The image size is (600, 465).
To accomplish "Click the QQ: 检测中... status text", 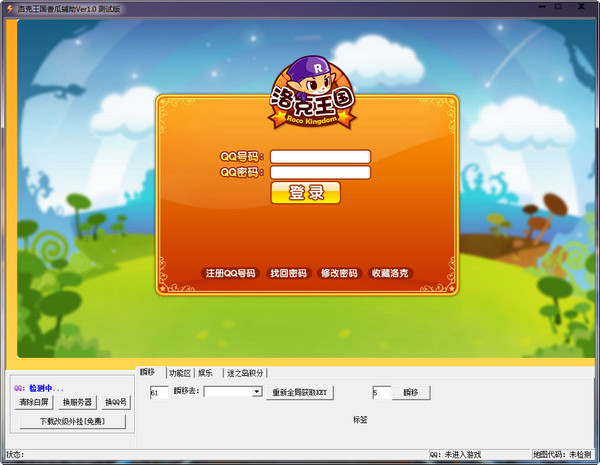I will point(39,388).
